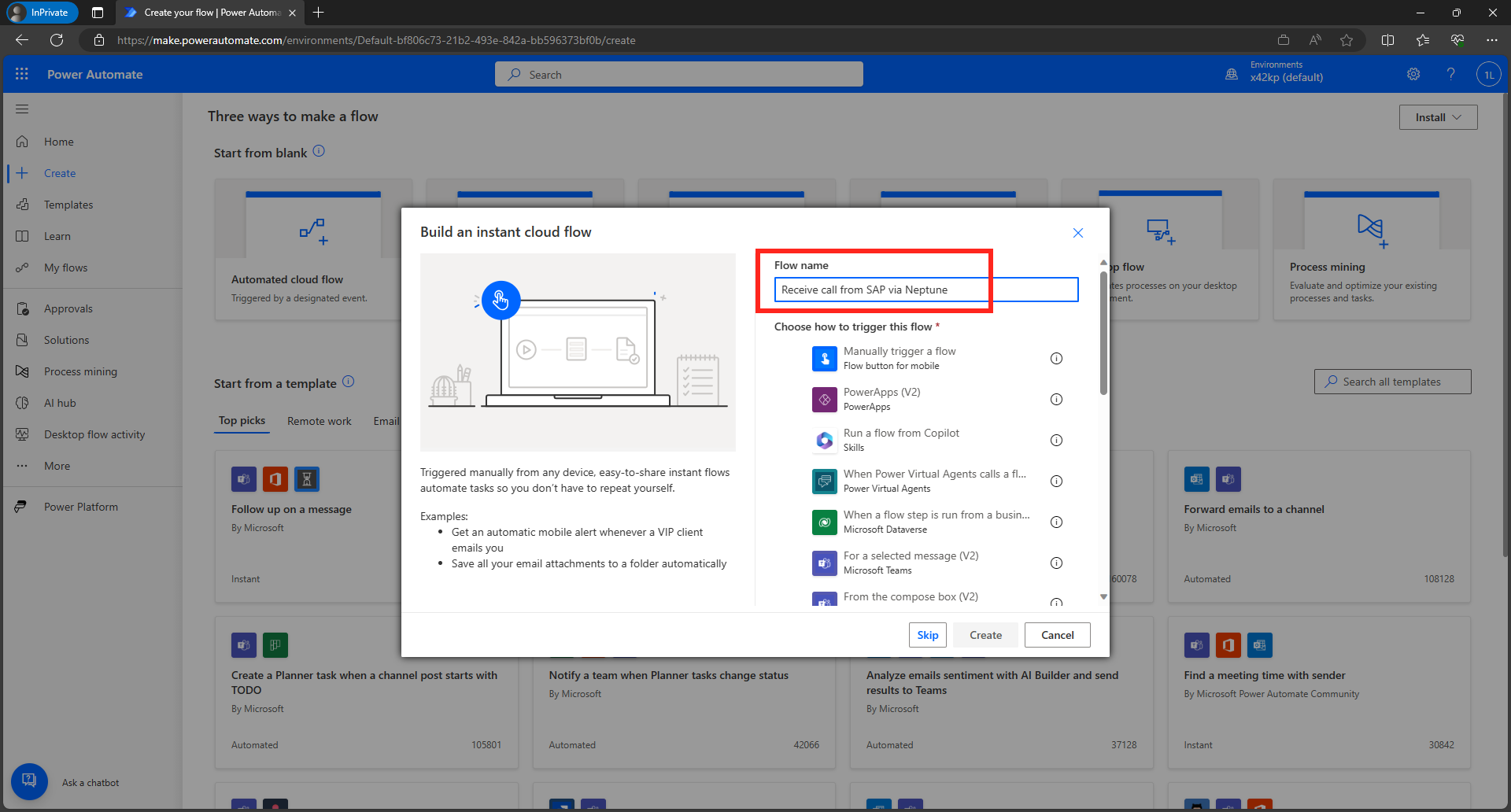1511x812 pixels.
Task: Show info for Manually trigger a flow
Action: coord(1056,359)
